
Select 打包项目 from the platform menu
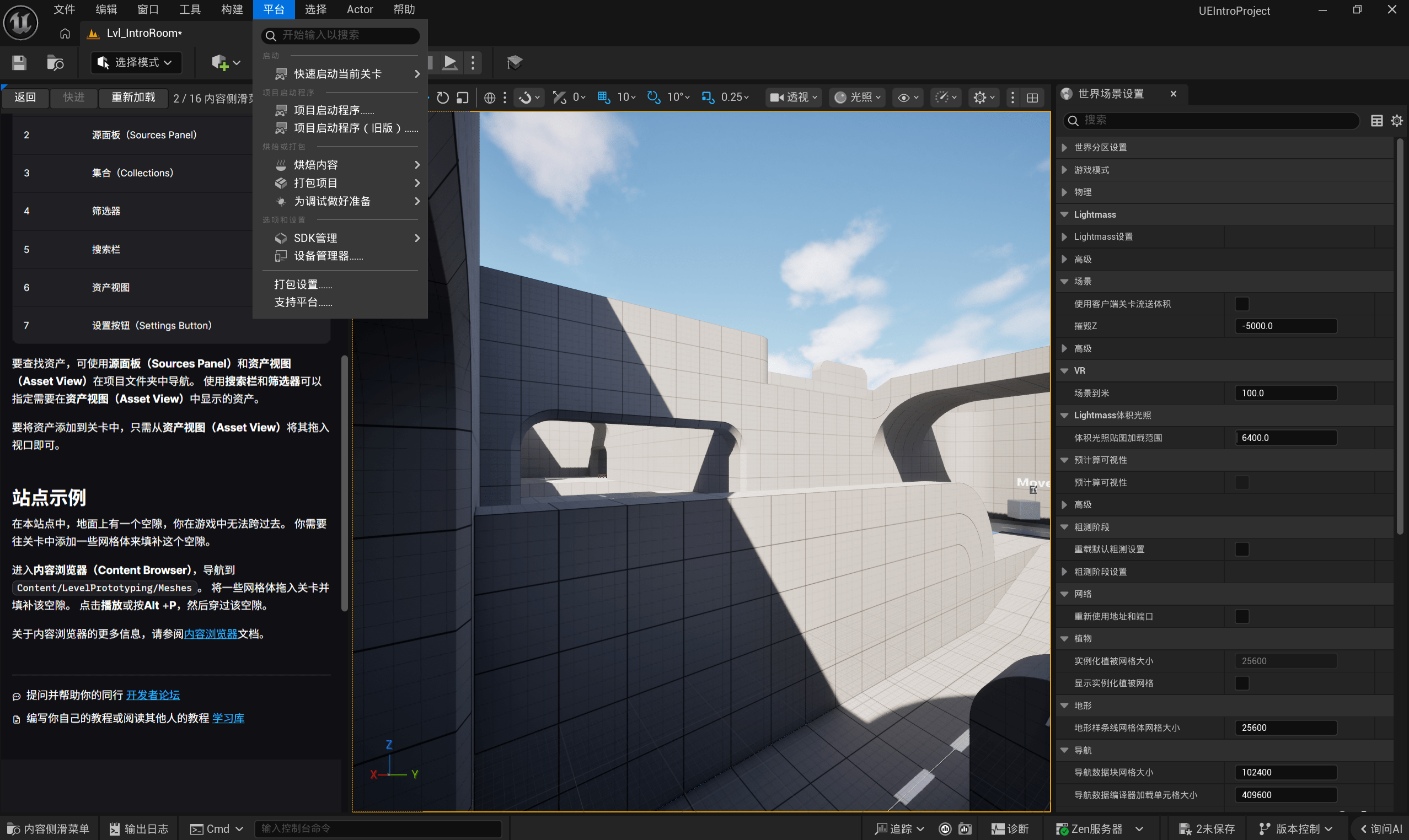[x=315, y=182]
